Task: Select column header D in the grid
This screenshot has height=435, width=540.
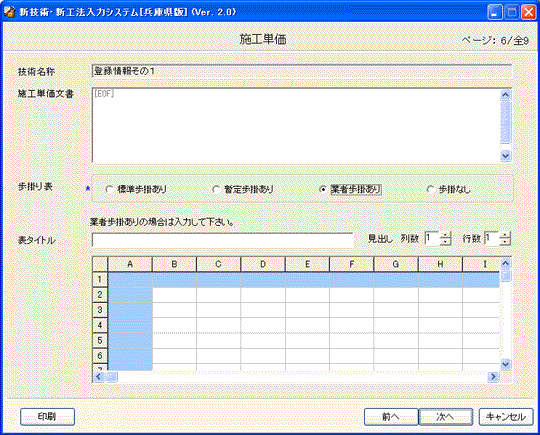Action: point(263,264)
